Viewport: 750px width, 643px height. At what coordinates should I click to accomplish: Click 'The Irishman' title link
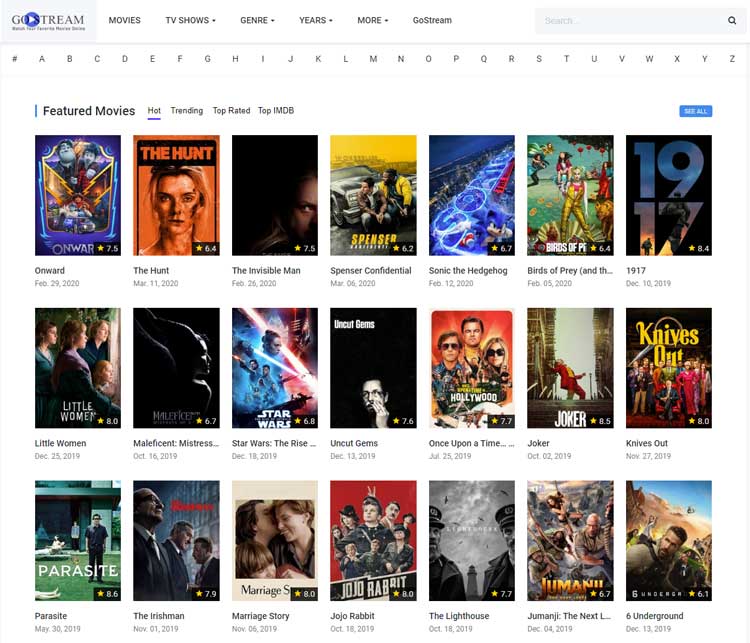(159, 616)
